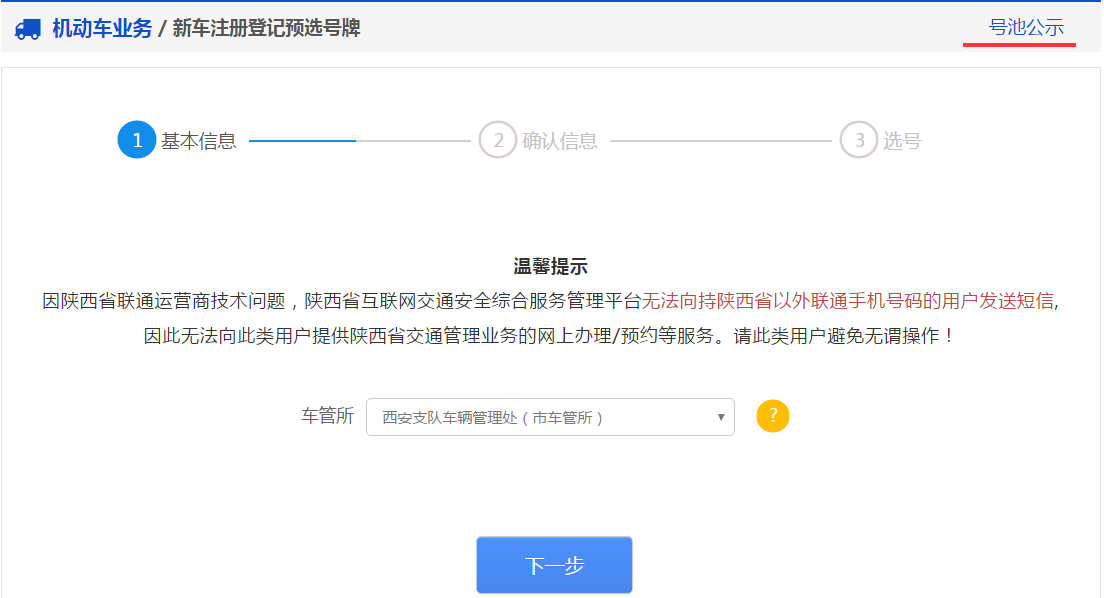Click the grey circle icon for step 2
The image size is (1104, 598).
[498, 140]
